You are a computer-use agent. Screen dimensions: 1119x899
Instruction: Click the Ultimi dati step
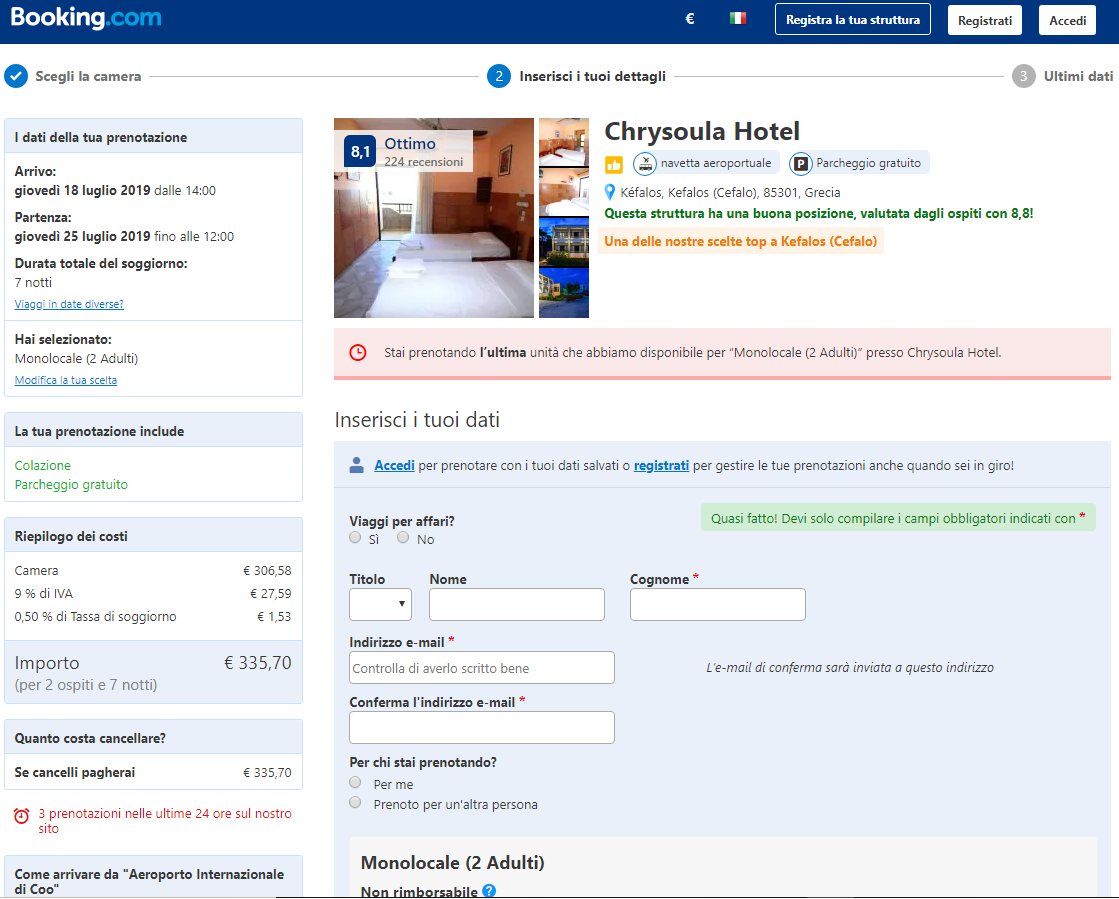[1078, 76]
